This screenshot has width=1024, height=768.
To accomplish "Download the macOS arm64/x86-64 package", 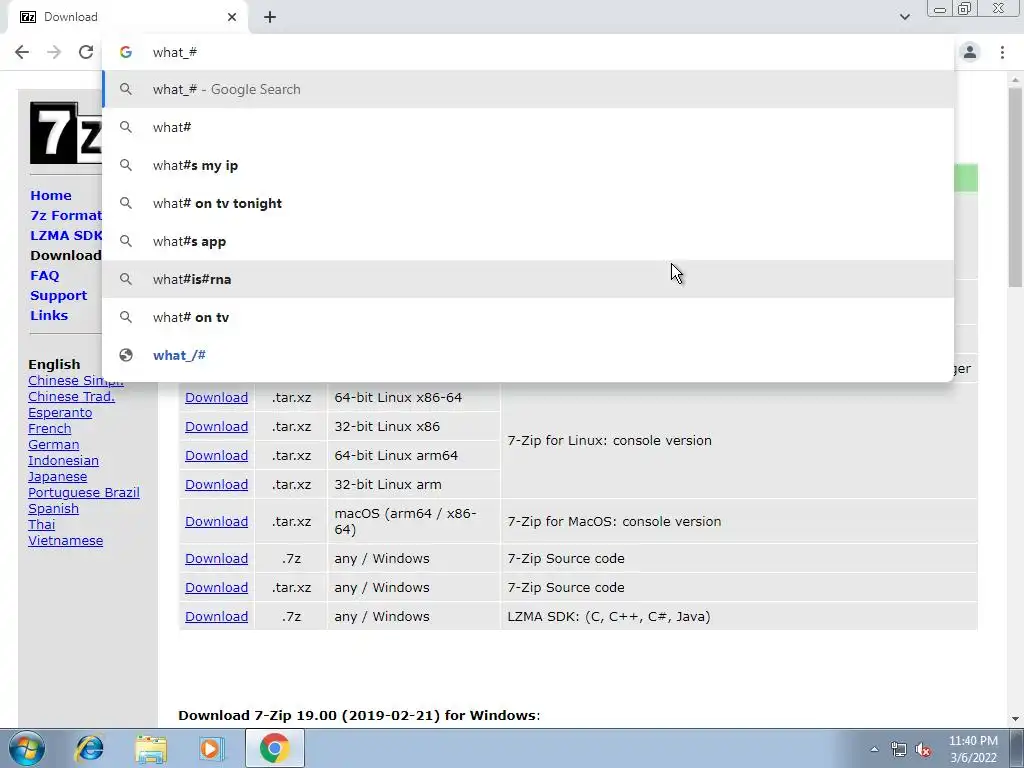I will pos(216,521).
